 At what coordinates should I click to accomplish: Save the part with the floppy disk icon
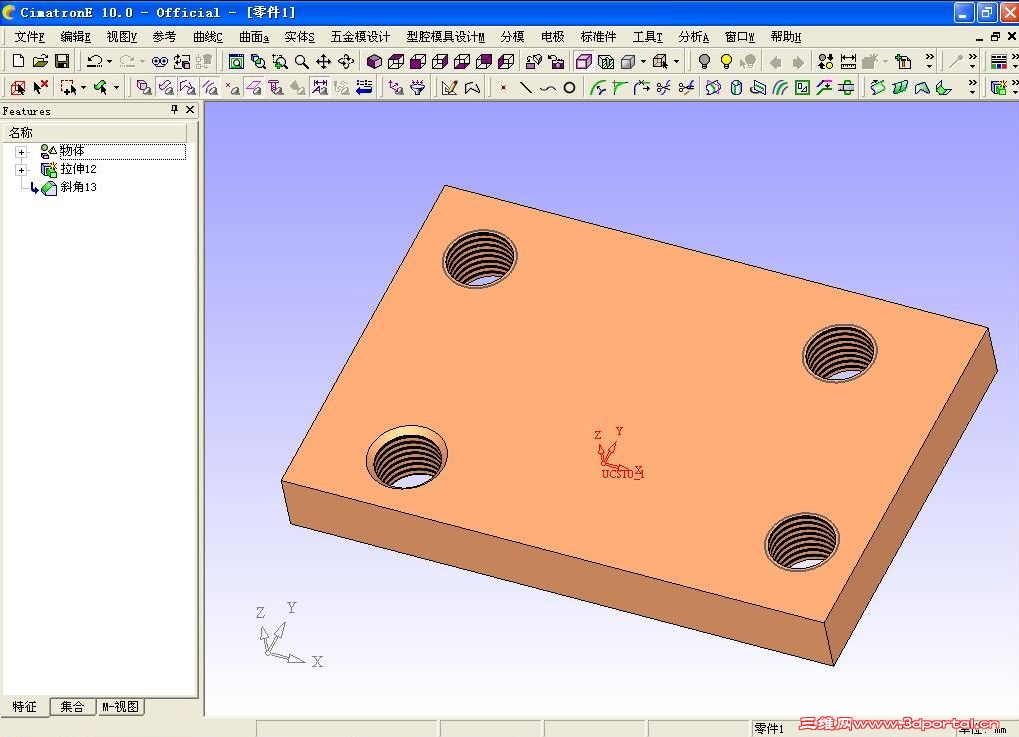[62, 61]
